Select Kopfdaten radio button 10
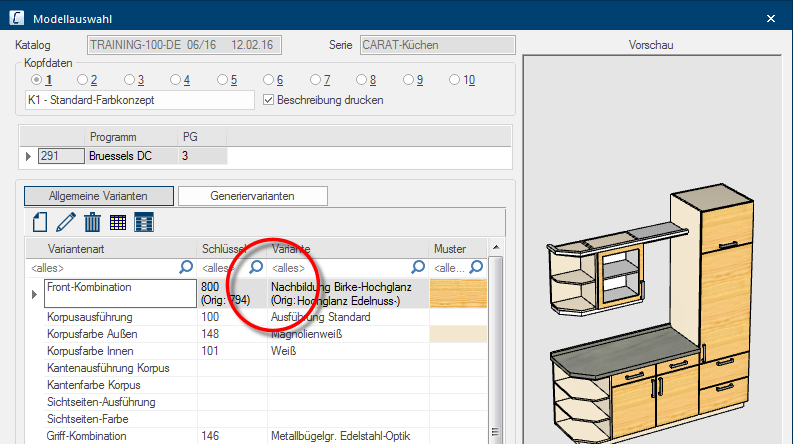 click(x=455, y=80)
